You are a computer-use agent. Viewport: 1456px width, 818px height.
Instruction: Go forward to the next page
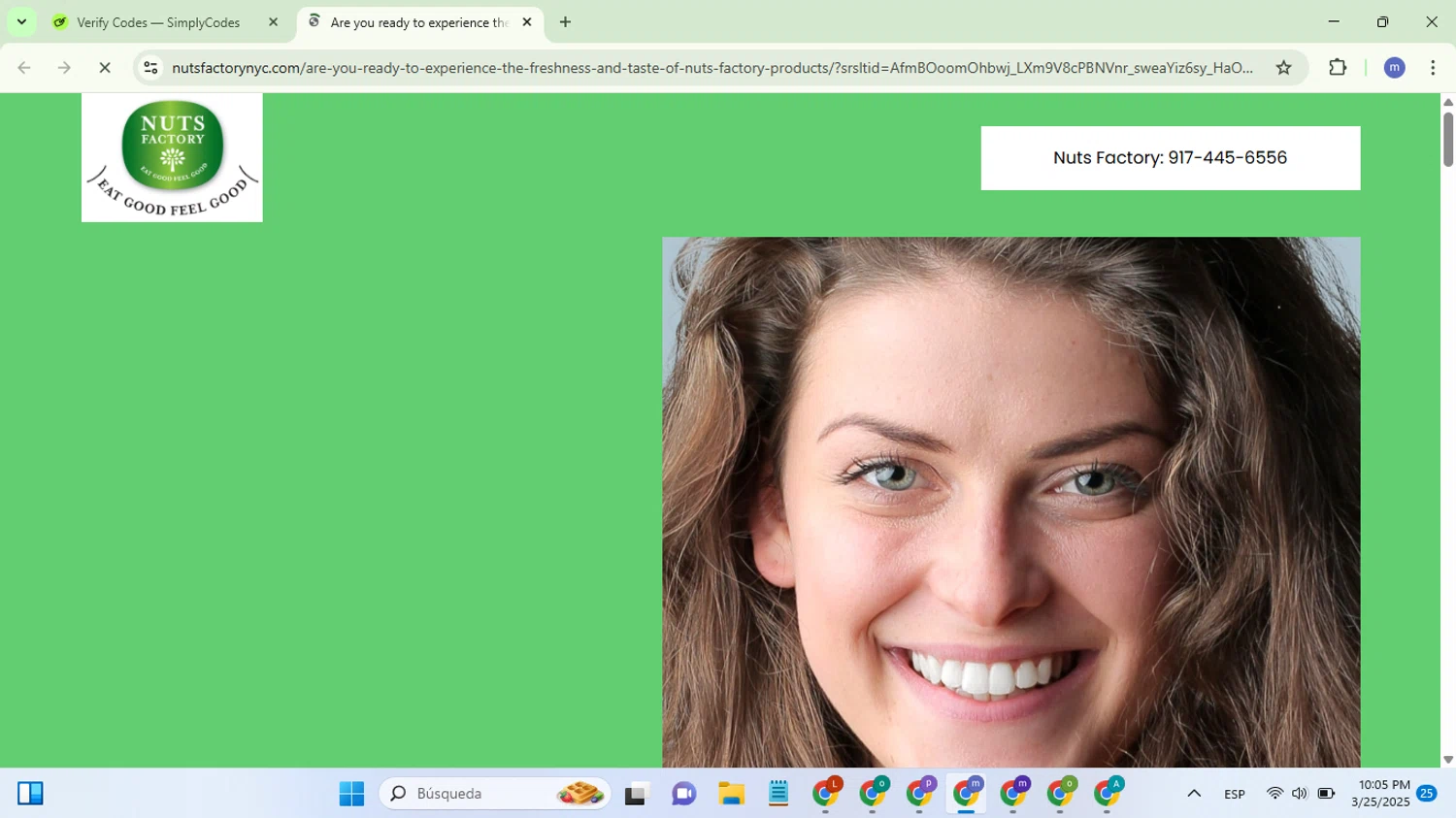pyautogui.click(x=64, y=68)
